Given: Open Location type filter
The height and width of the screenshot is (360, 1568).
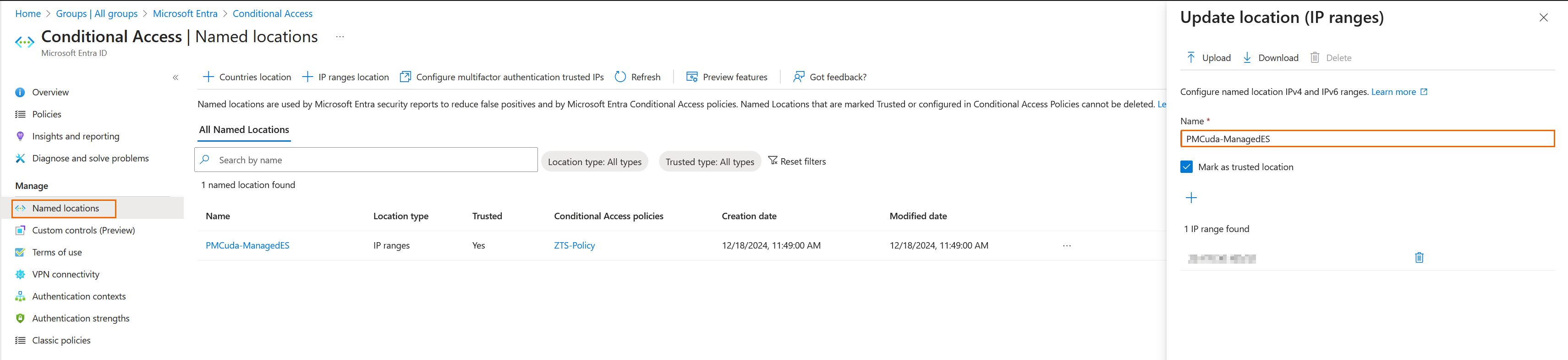Looking at the screenshot, I should pos(595,161).
